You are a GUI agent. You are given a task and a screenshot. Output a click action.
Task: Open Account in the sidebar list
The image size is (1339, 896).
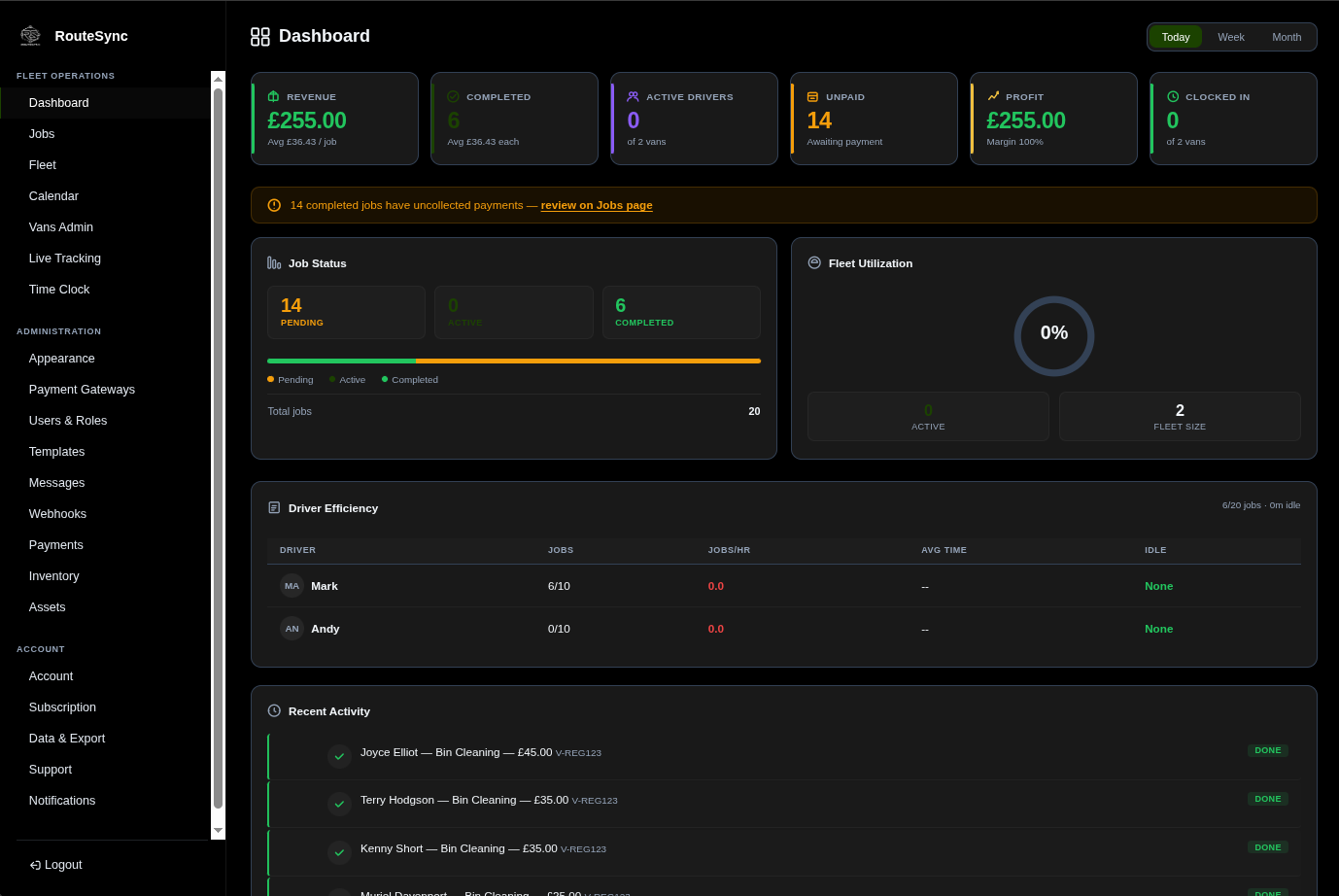click(105, 676)
